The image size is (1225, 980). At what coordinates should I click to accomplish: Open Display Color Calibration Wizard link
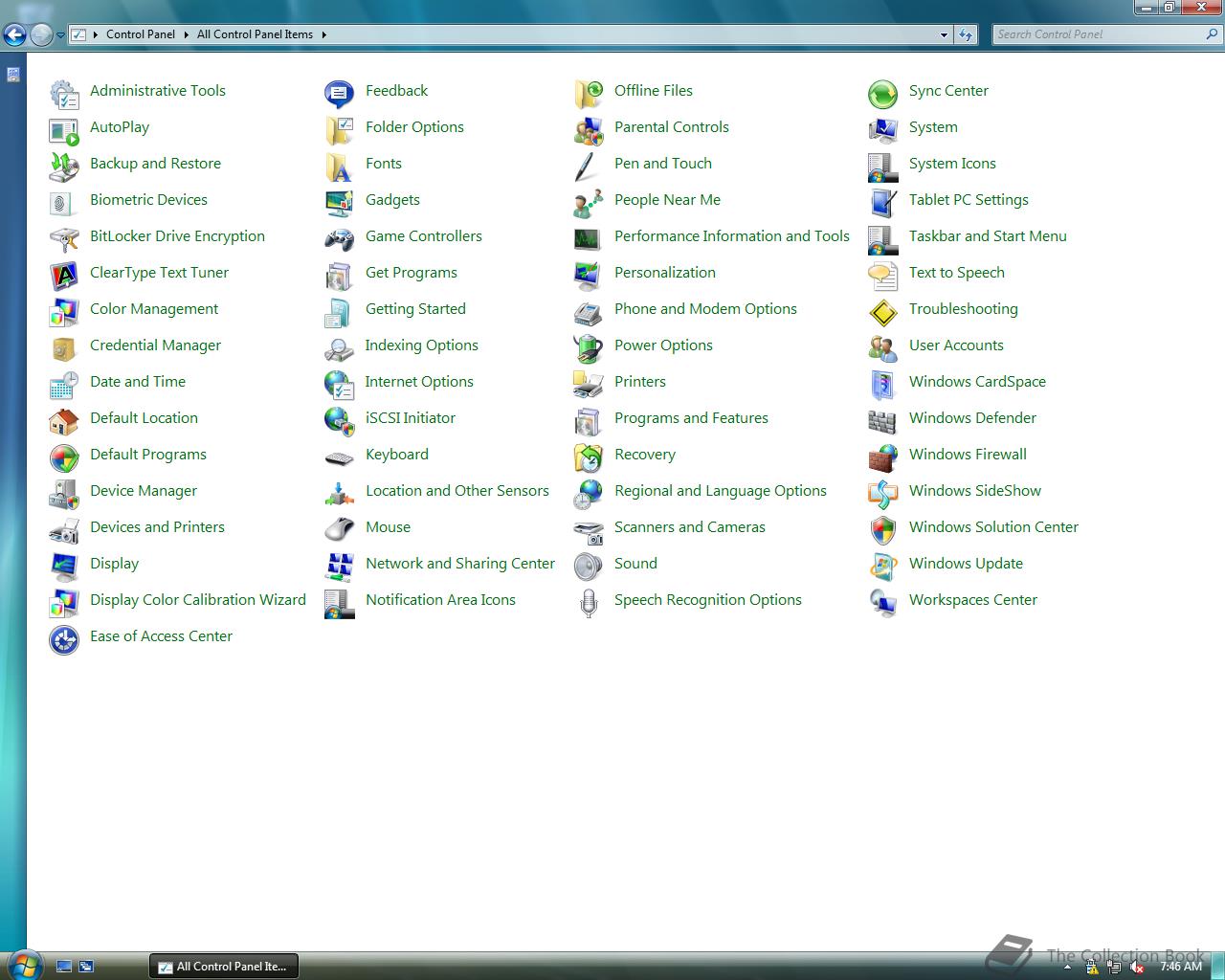click(198, 599)
